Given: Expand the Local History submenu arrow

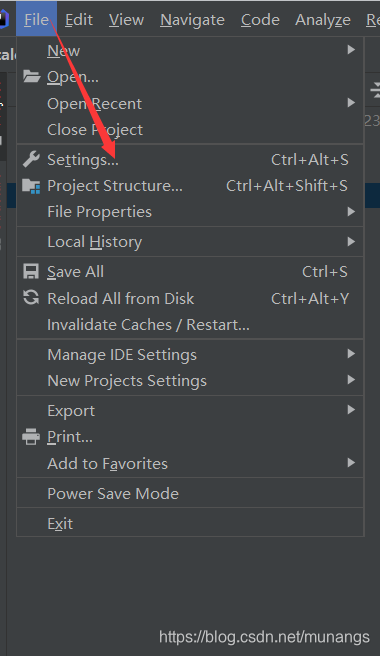Looking at the screenshot, I should 351,241.
